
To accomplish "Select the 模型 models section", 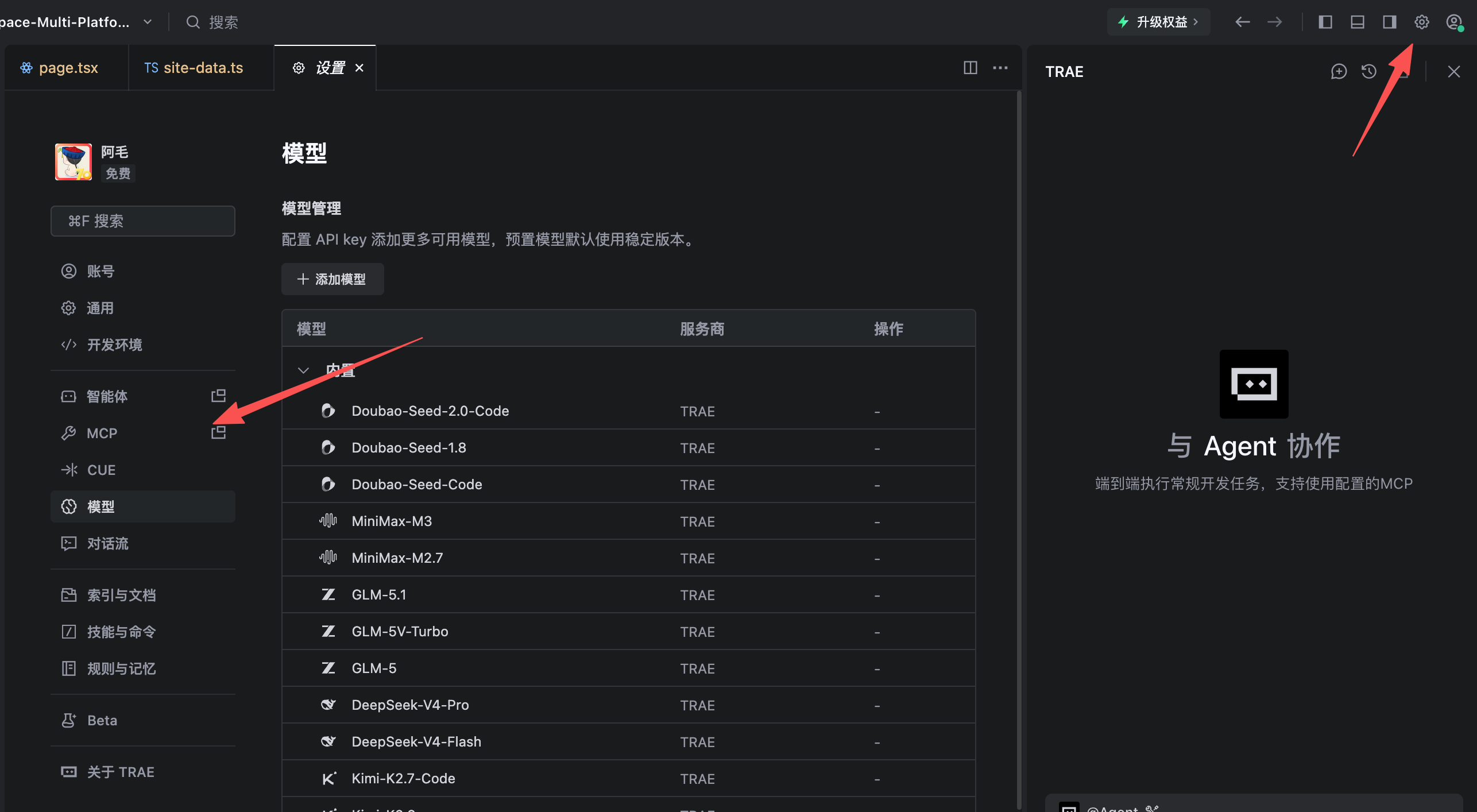I will (142, 506).
